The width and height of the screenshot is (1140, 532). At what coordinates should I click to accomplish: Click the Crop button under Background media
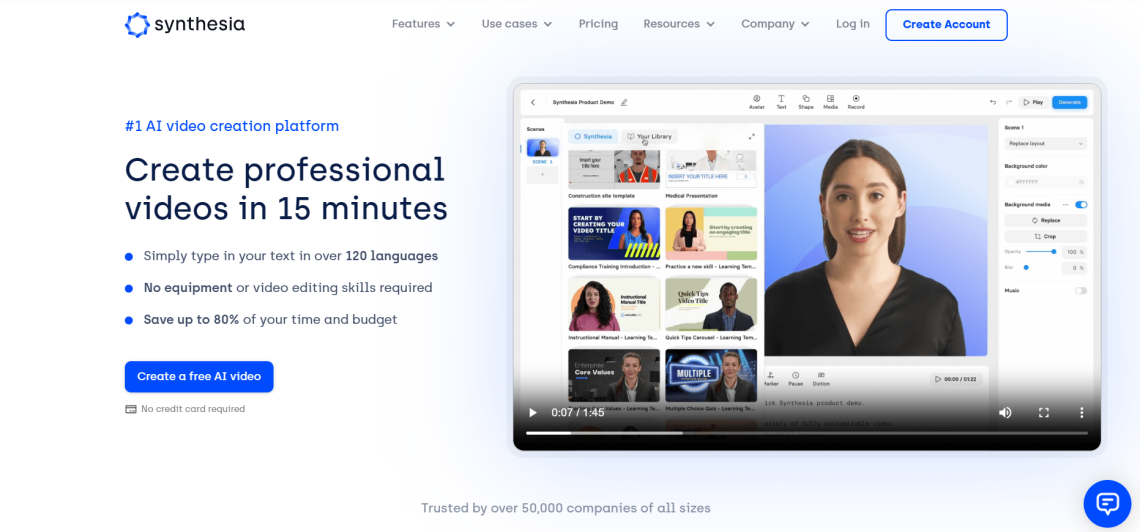[1045, 237]
